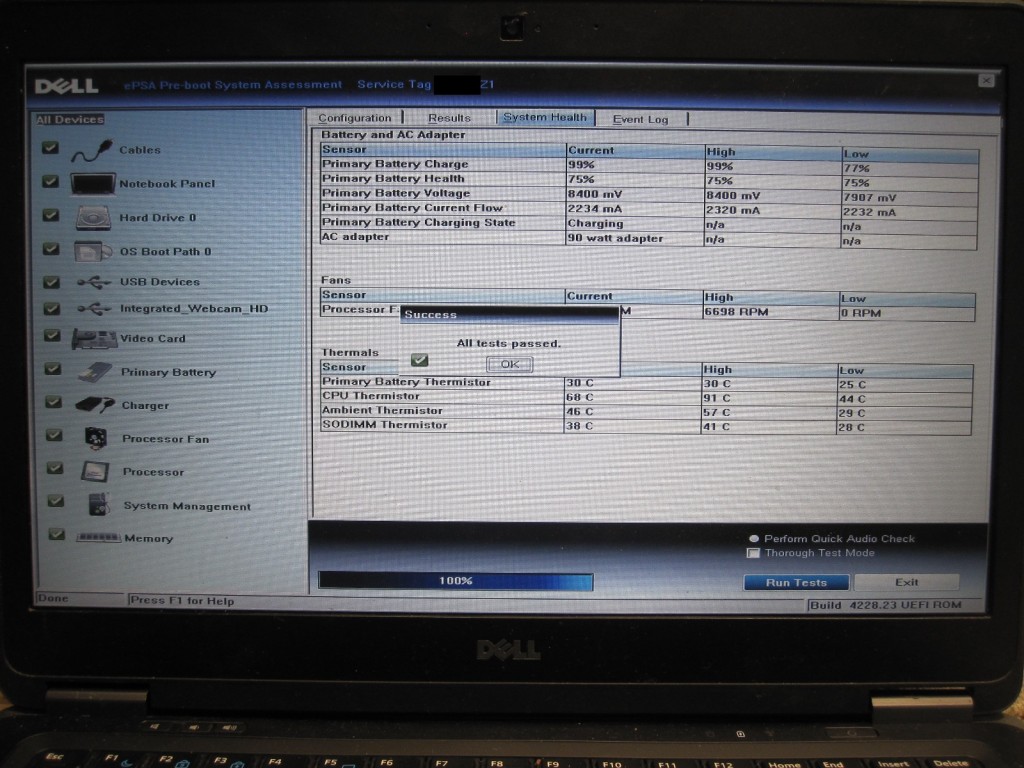The image size is (1024, 768).
Task: Select the Integrated_Webcam_HD icon
Action: [93, 309]
